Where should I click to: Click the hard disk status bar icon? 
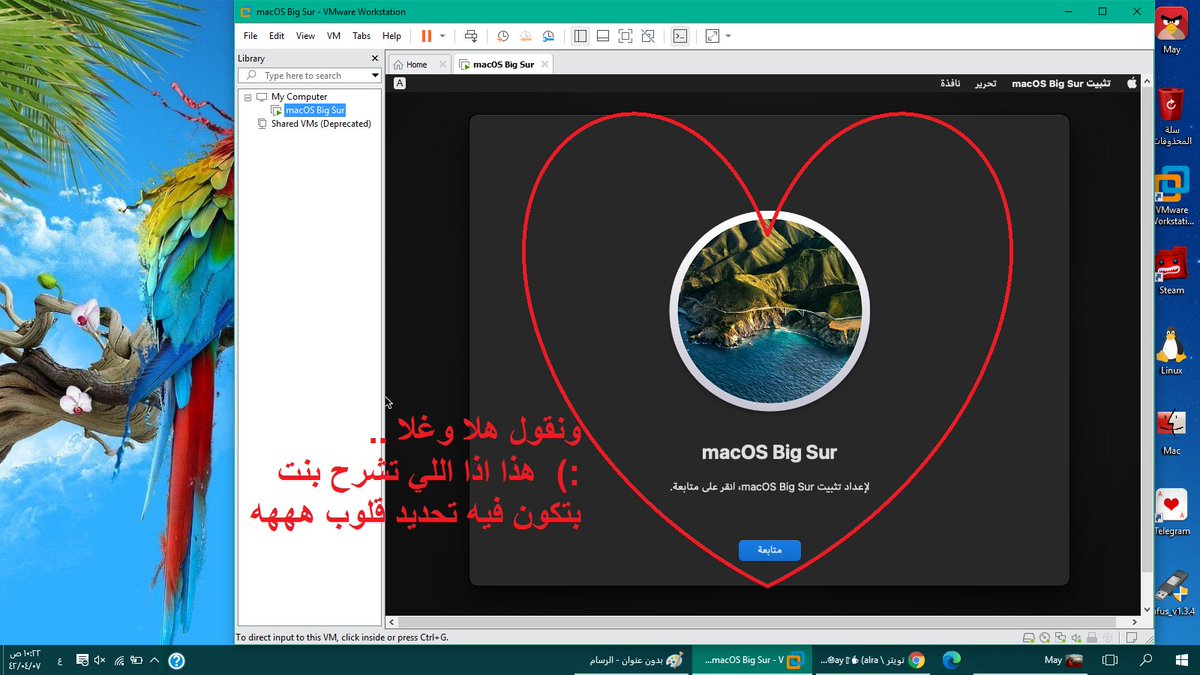pyautogui.click(x=1028, y=637)
